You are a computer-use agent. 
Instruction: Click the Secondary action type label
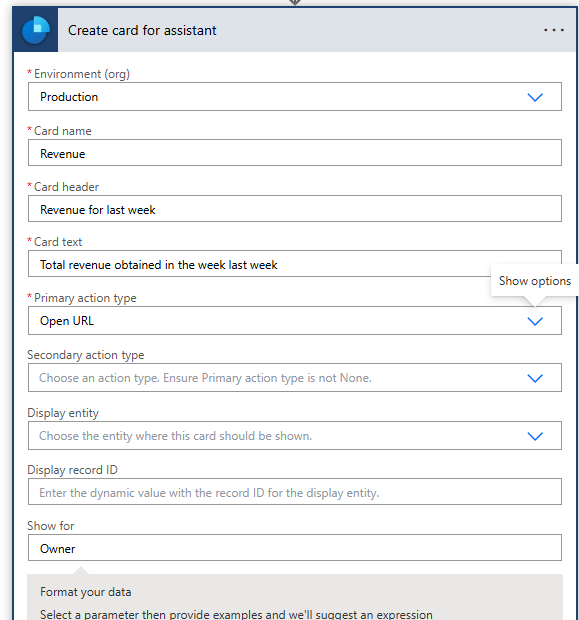coord(85,355)
